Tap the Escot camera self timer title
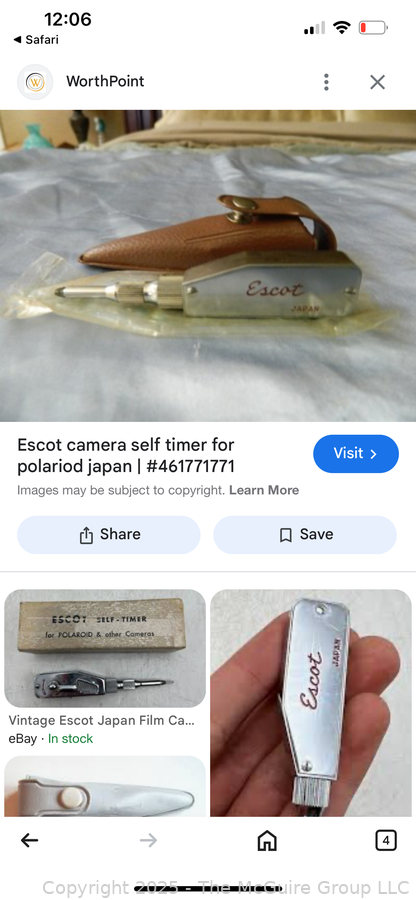 126,455
